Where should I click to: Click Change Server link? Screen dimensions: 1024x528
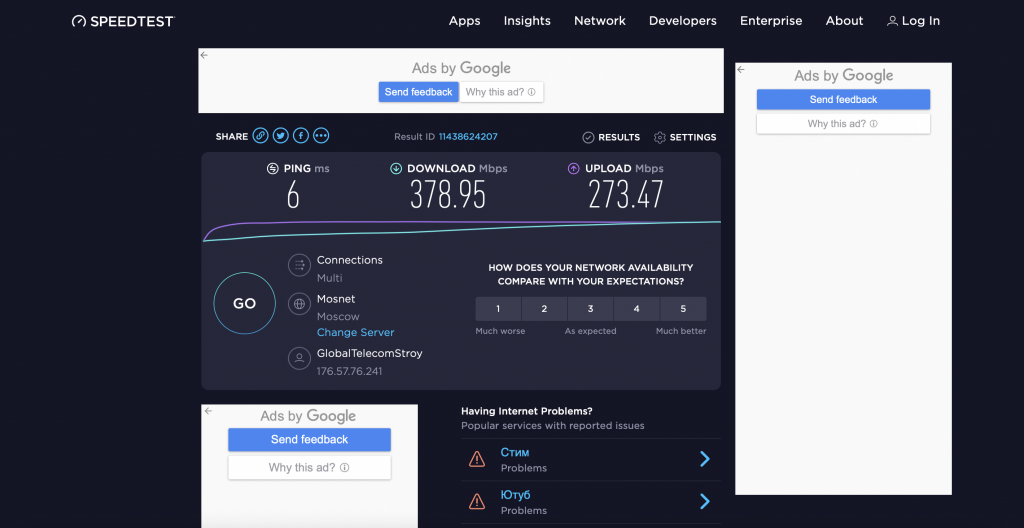tap(355, 333)
